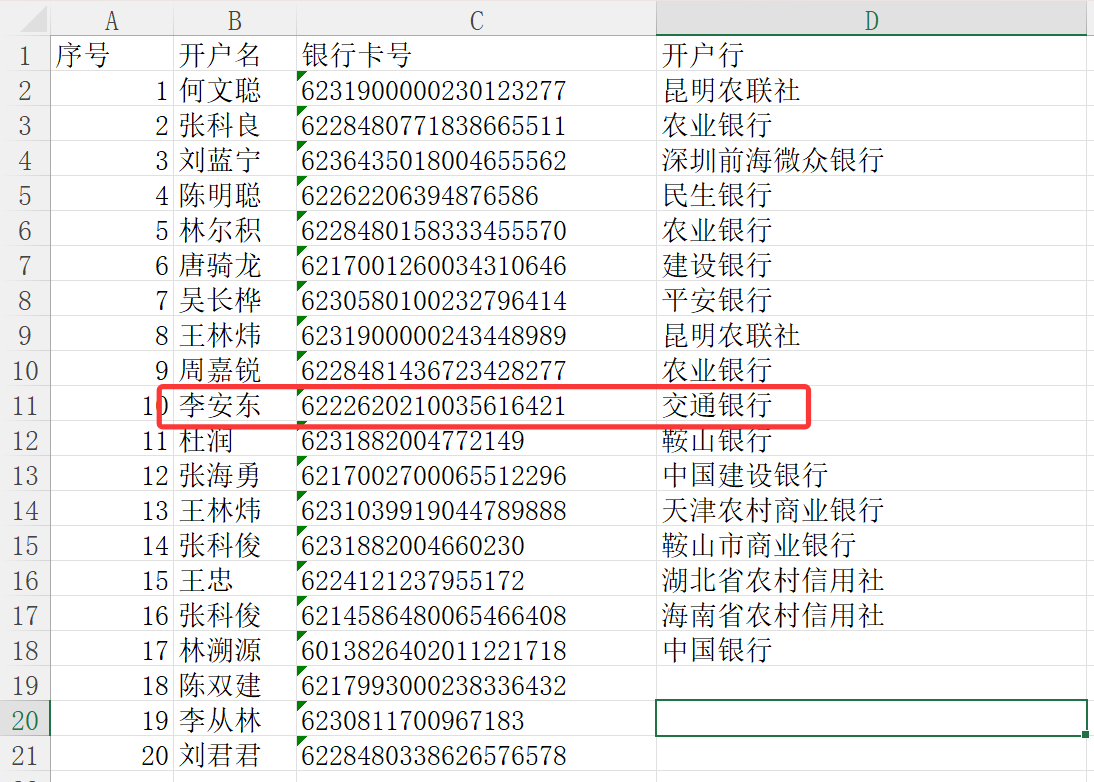Select row 20 header

(x=25, y=720)
